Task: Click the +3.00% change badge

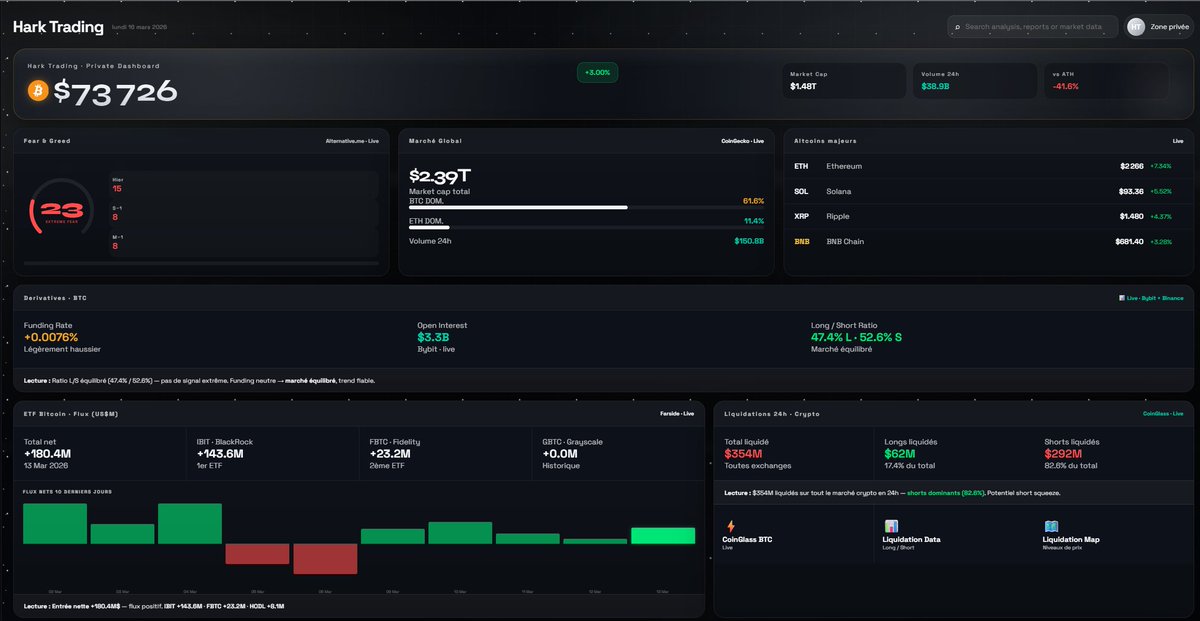Action: click(598, 72)
